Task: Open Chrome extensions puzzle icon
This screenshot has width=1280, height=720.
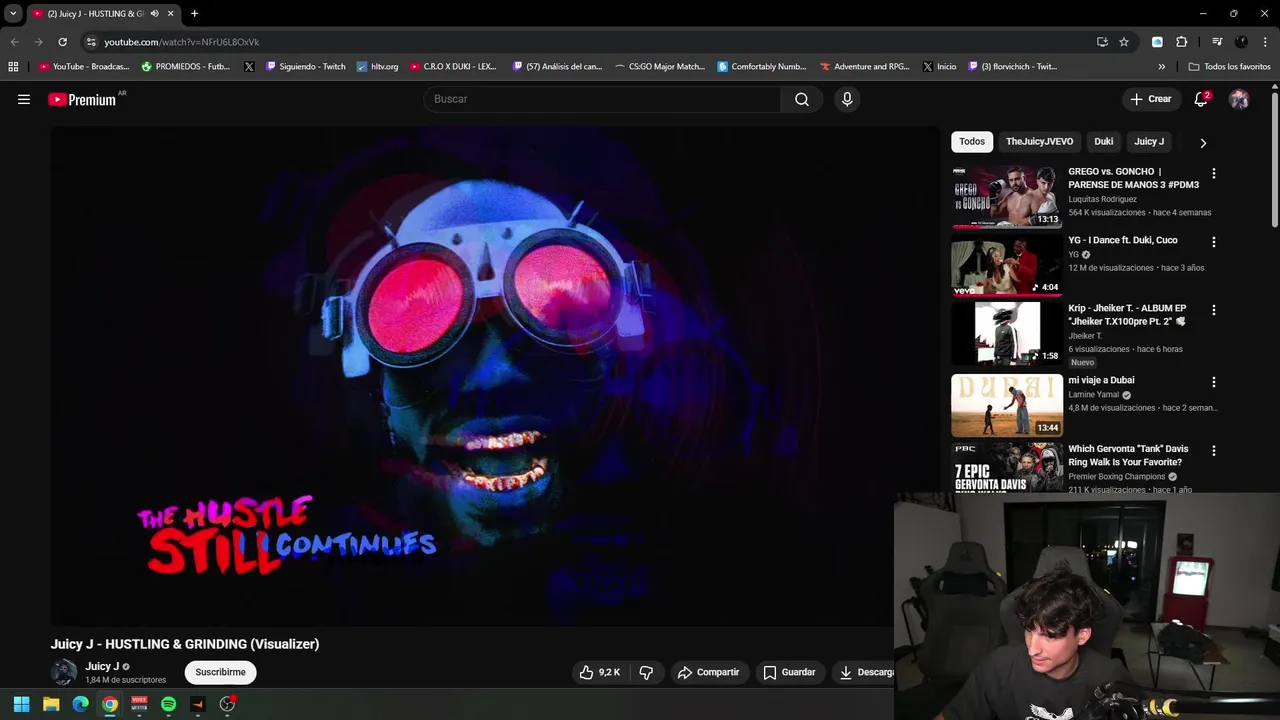Action: 1181,42
